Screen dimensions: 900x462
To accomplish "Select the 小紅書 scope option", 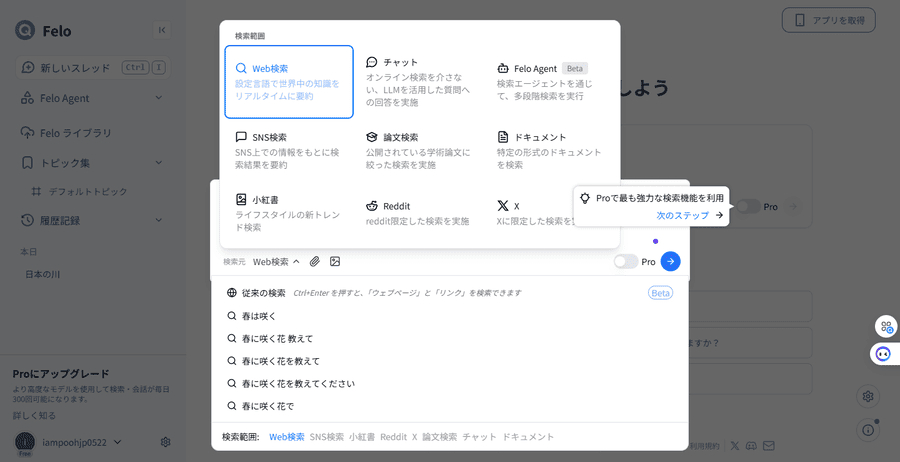I will pos(289,213).
